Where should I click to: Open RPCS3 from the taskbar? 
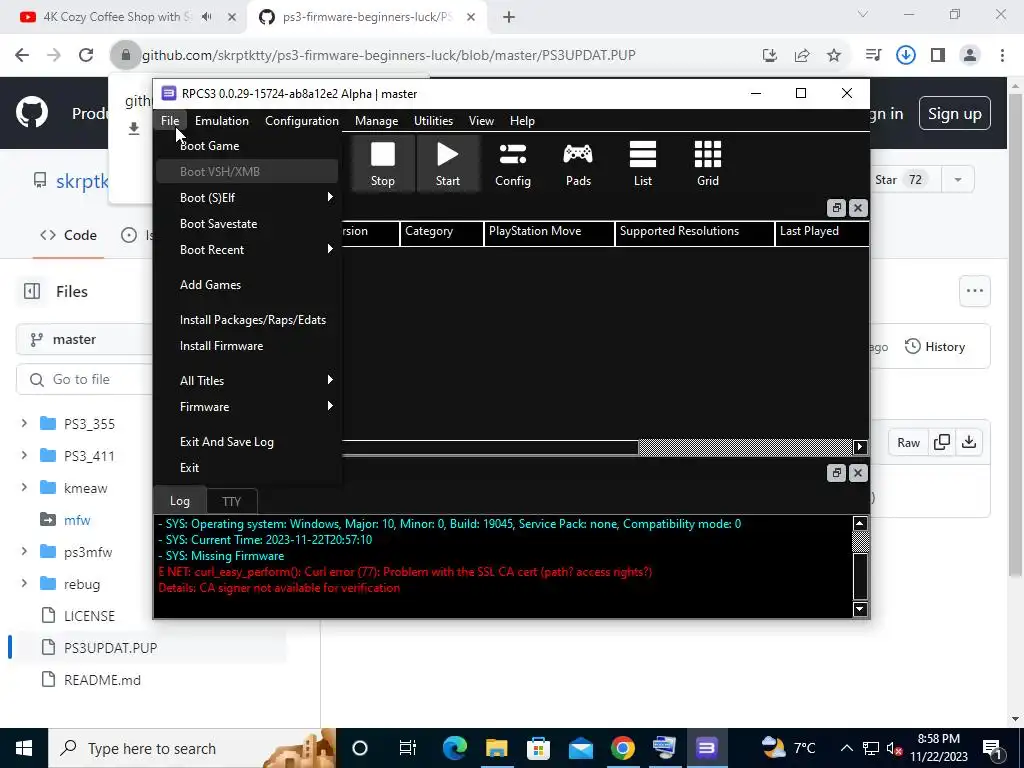(x=706, y=748)
